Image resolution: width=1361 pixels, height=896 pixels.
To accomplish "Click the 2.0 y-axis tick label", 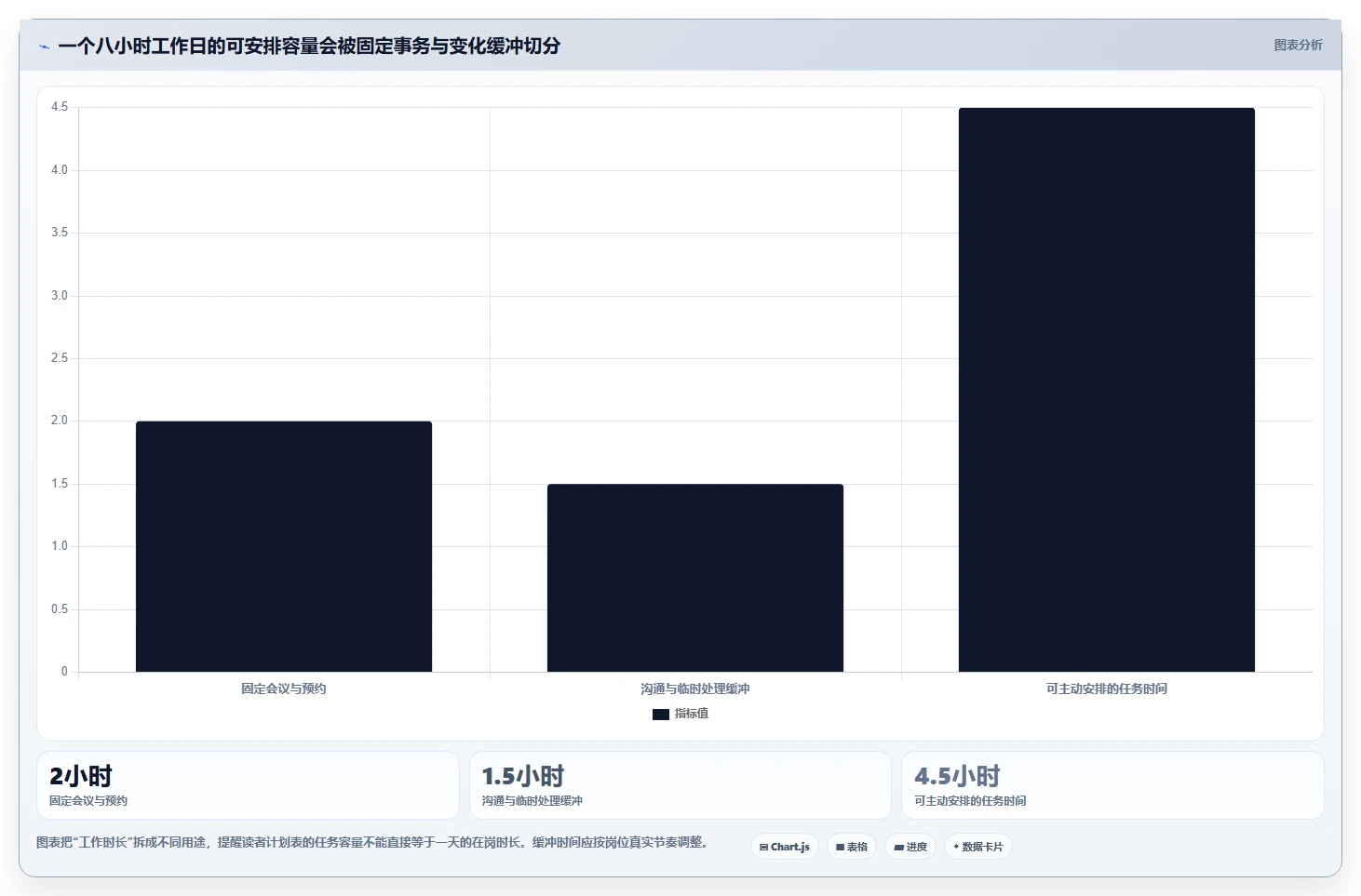I will coord(60,421).
